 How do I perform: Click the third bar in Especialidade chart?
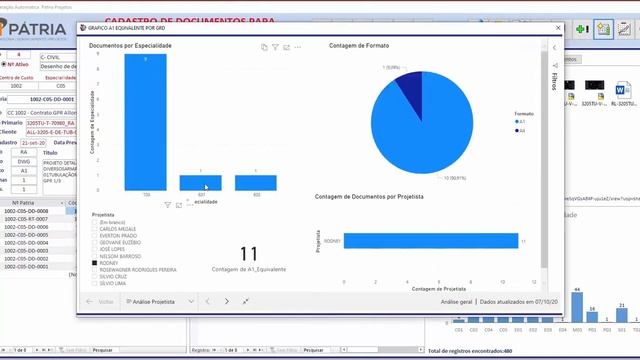coord(256,183)
